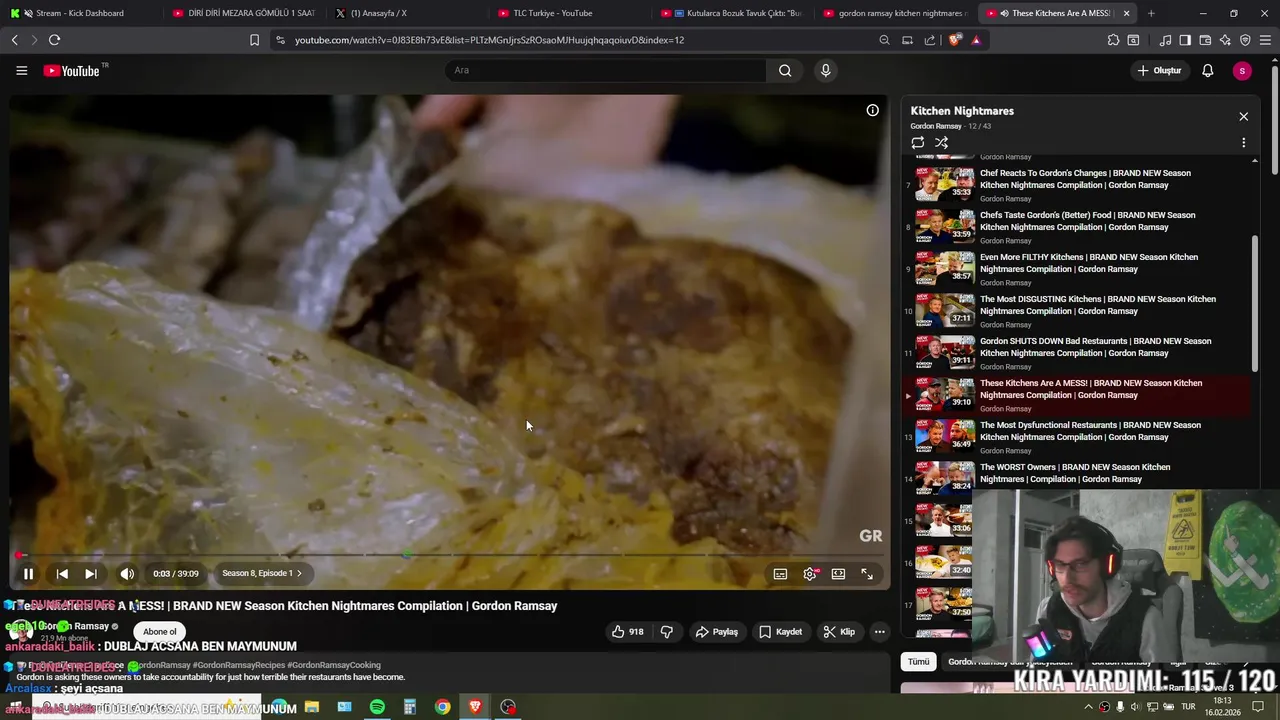
Task: Open the Brave VPN shield icon
Action: coord(1245,40)
